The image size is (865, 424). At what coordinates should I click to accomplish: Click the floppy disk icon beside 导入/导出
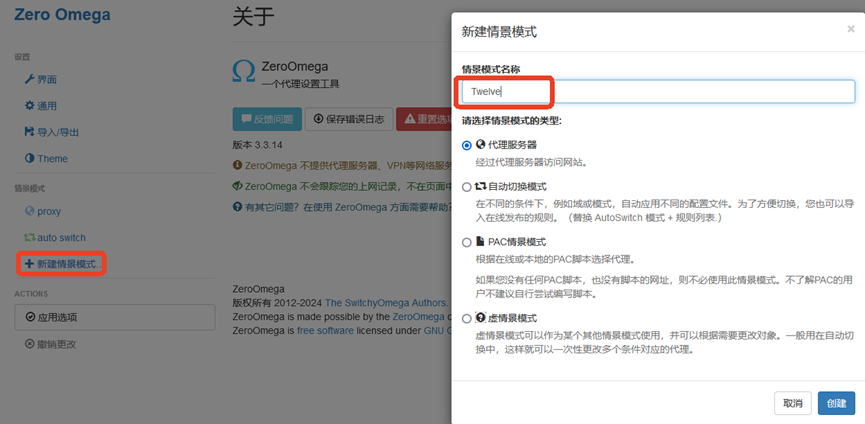point(30,132)
